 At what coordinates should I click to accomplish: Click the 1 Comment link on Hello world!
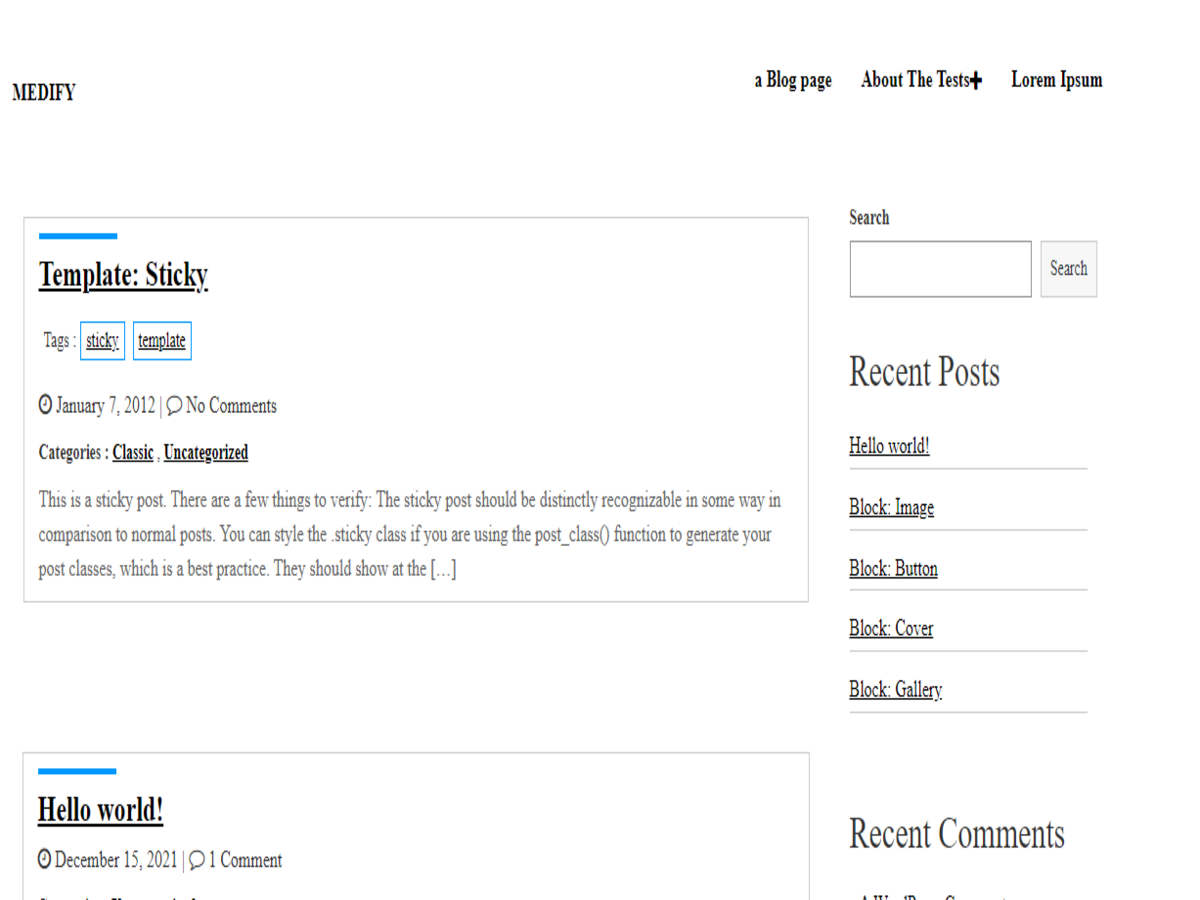pos(244,860)
